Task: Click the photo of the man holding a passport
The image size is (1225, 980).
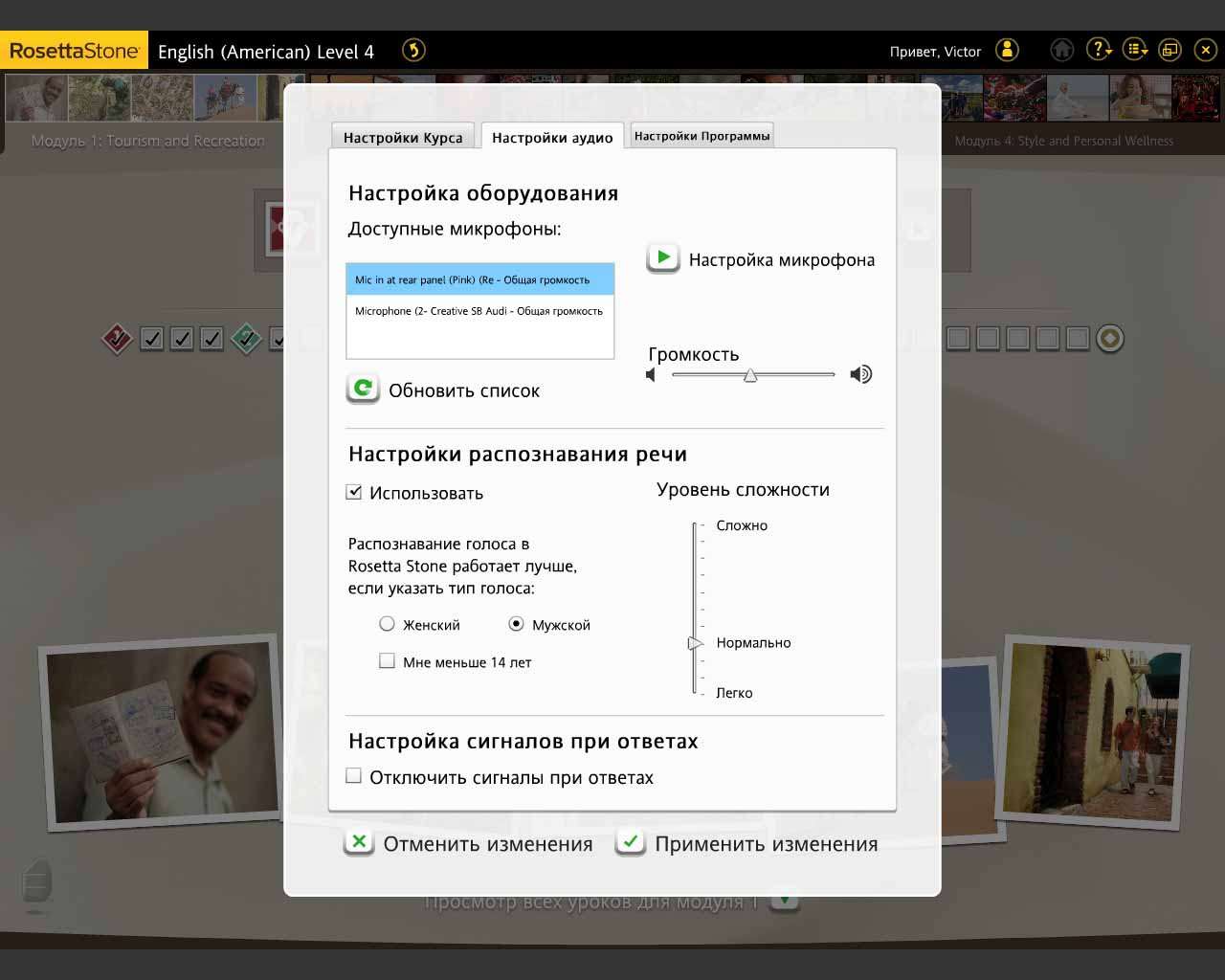Action: pyautogui.click(x=160, y=733)
